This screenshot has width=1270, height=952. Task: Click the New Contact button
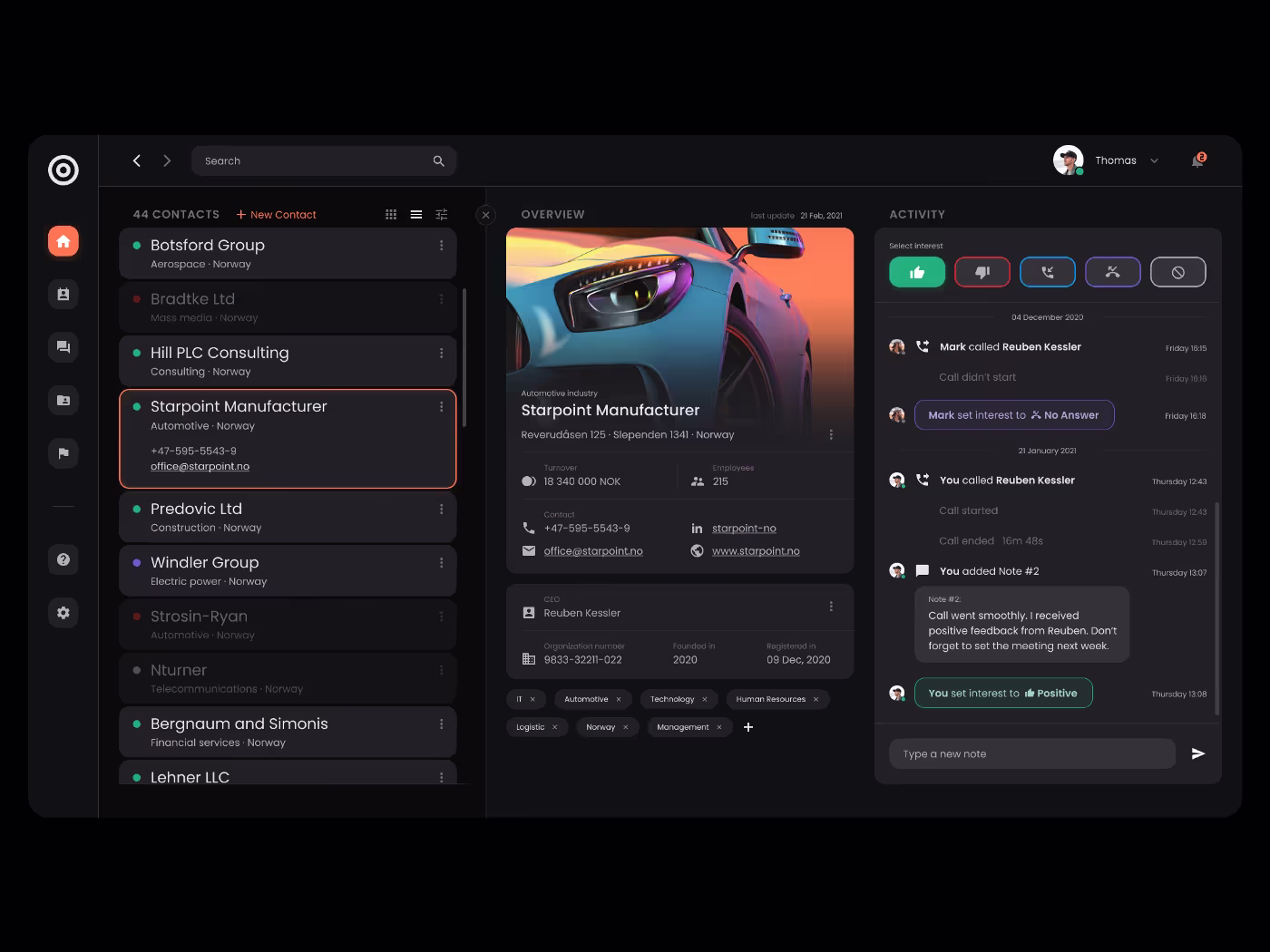(277, 215)
